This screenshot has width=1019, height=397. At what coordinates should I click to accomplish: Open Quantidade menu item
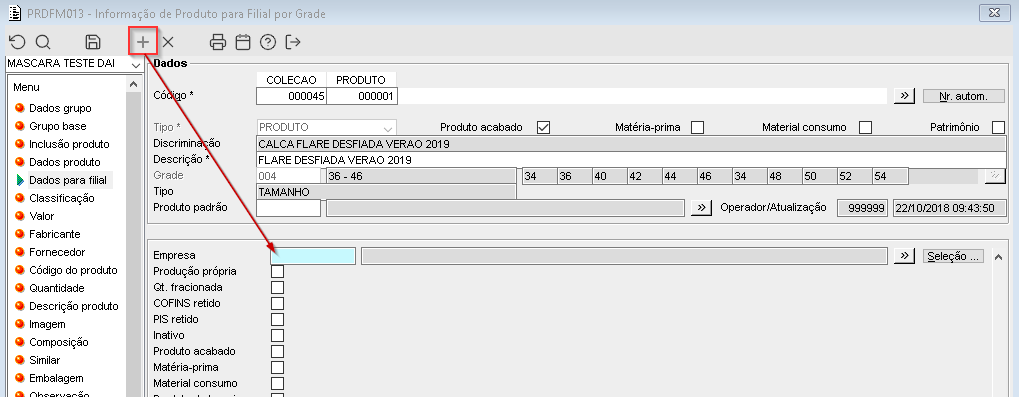coord(57,288)
